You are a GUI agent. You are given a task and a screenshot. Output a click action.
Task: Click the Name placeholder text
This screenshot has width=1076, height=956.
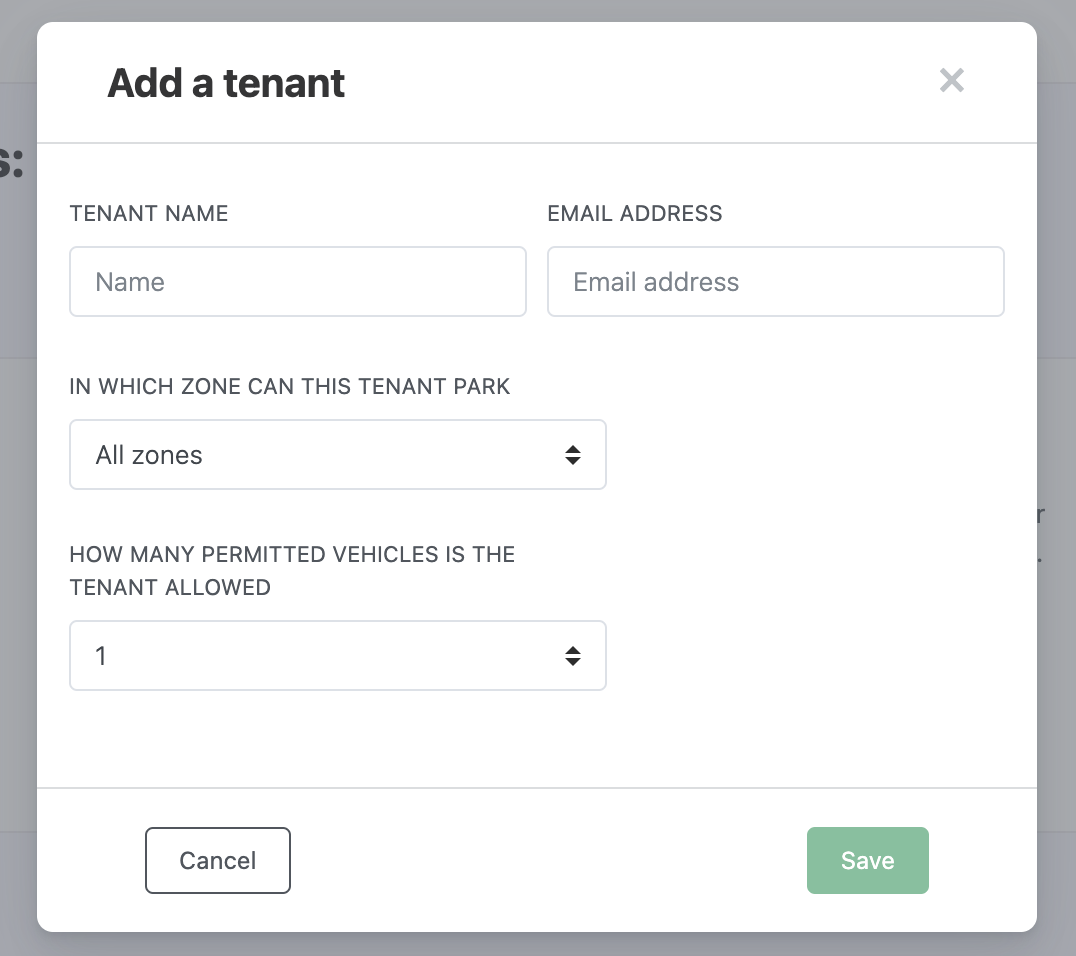(x=130, y=282)
